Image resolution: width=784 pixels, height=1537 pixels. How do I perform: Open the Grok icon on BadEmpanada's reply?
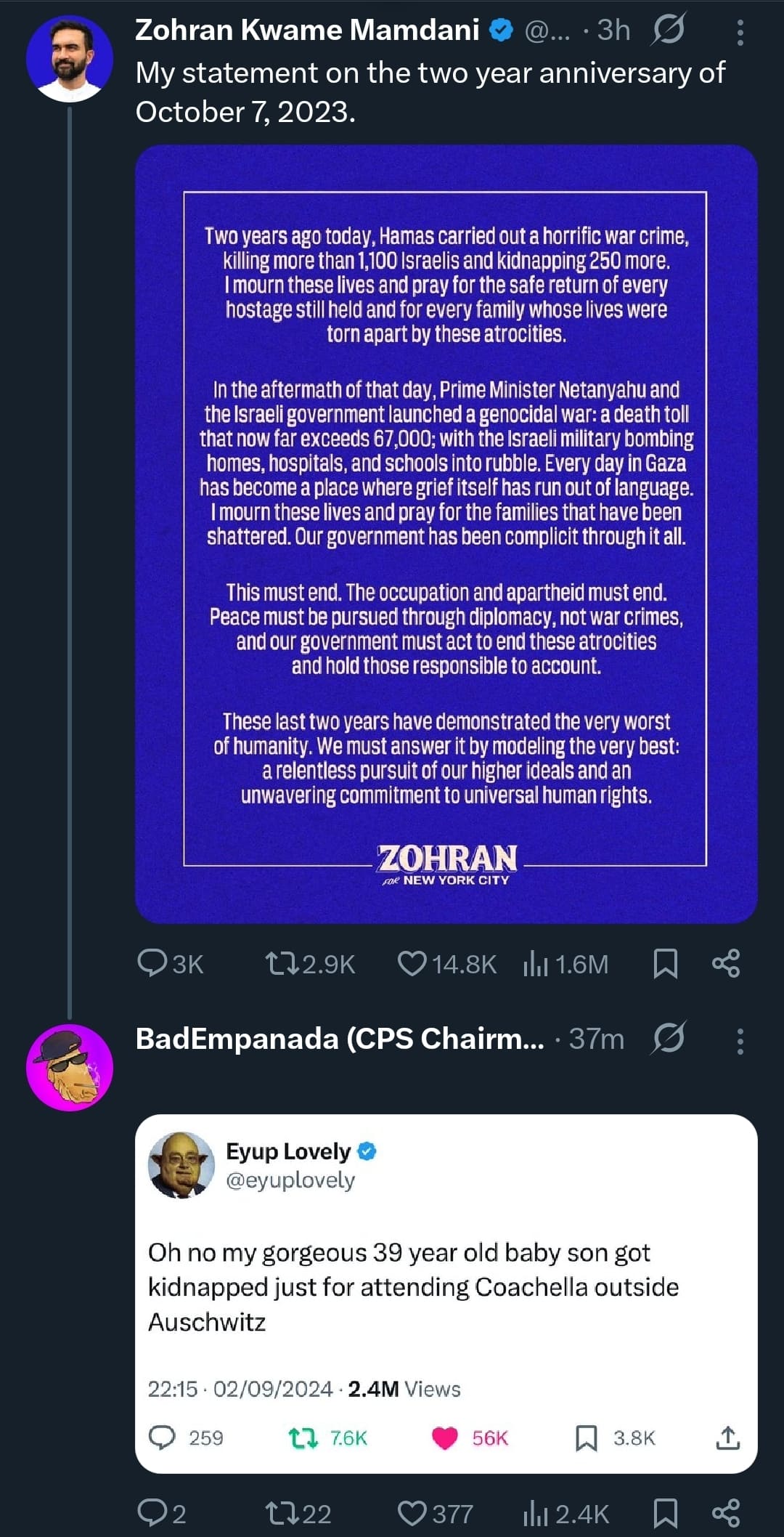(x=668, y=1038)
